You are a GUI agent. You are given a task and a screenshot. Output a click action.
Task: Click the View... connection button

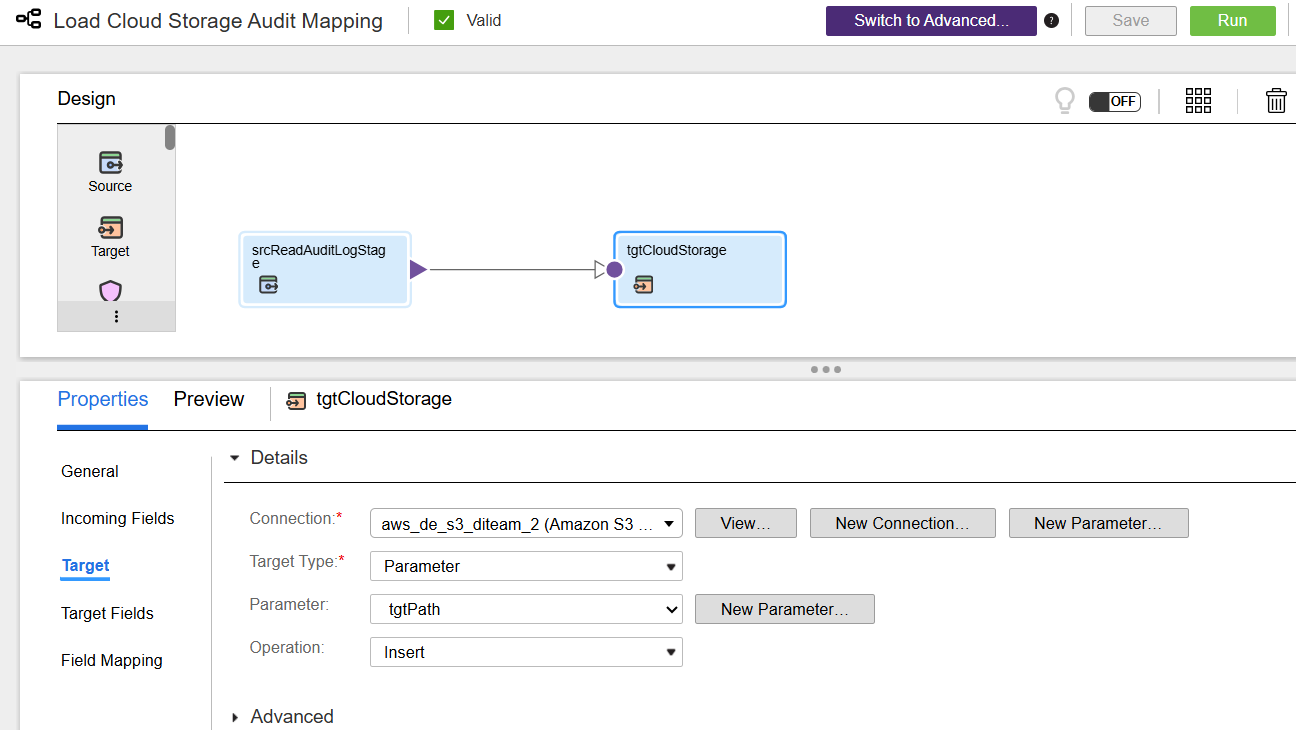(746, 523)
